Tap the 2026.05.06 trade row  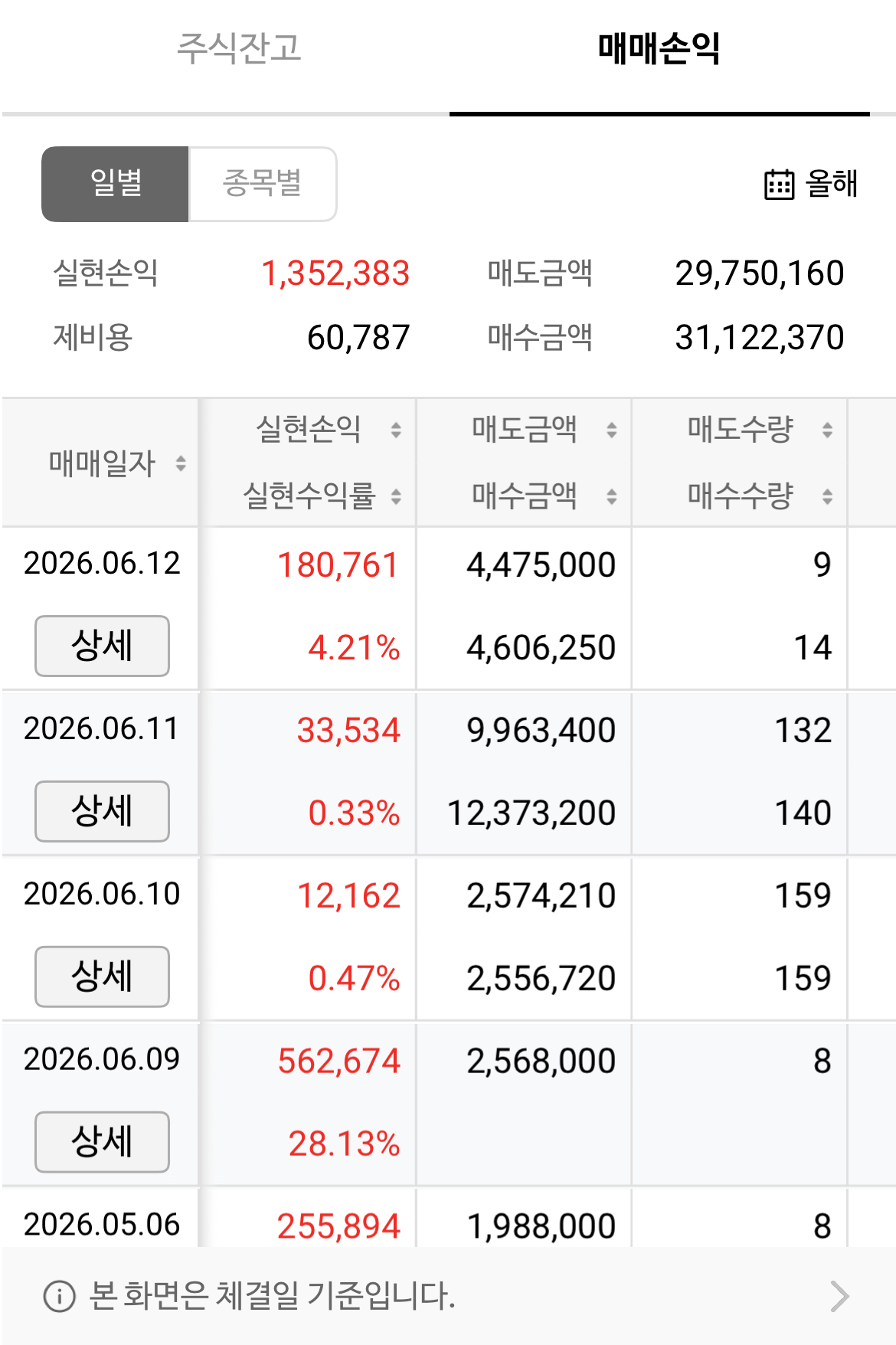pyautogui.click(x=448, y=1218)
